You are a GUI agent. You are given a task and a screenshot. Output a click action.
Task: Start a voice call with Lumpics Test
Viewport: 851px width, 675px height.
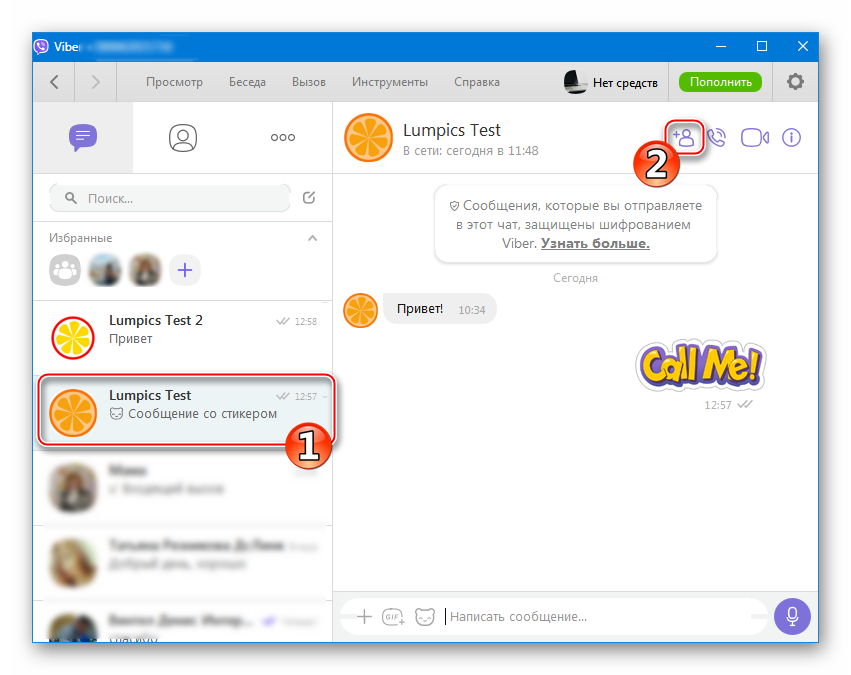click(717, 138)
